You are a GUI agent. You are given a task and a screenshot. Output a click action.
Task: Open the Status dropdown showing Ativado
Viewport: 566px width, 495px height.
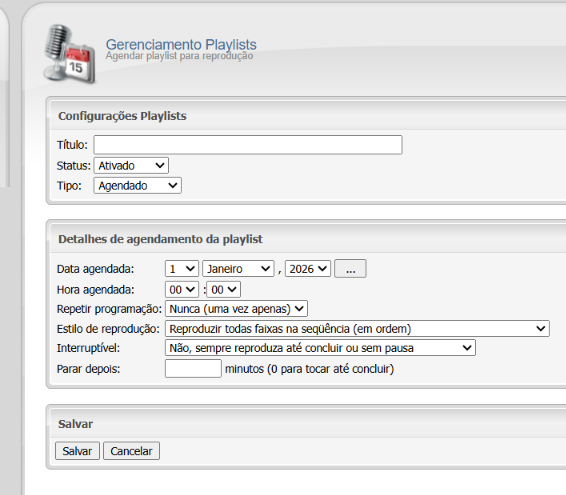point(131,166)
